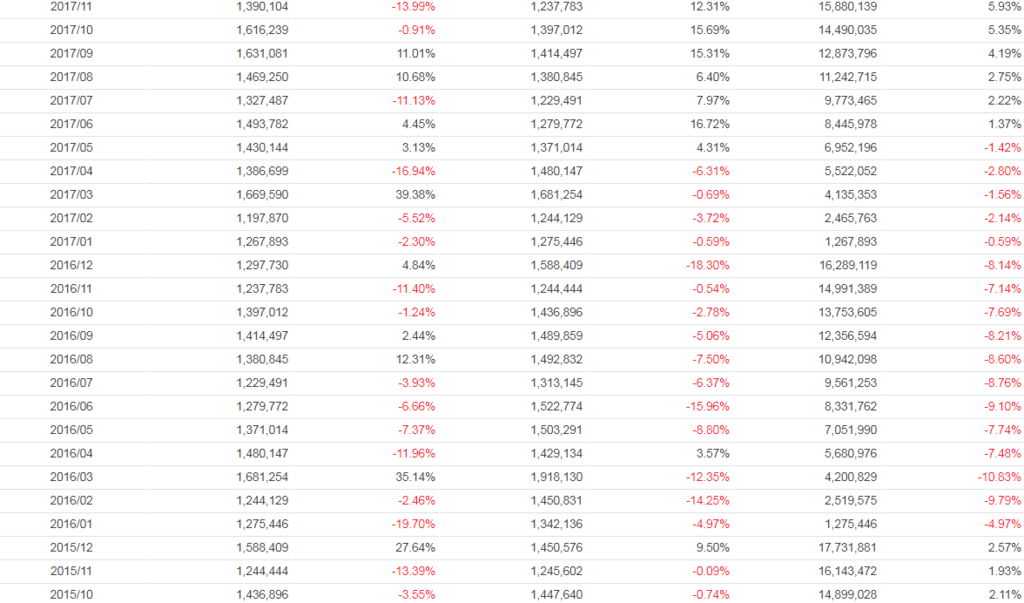Click the red -19.70% value

tap(412, 524)
